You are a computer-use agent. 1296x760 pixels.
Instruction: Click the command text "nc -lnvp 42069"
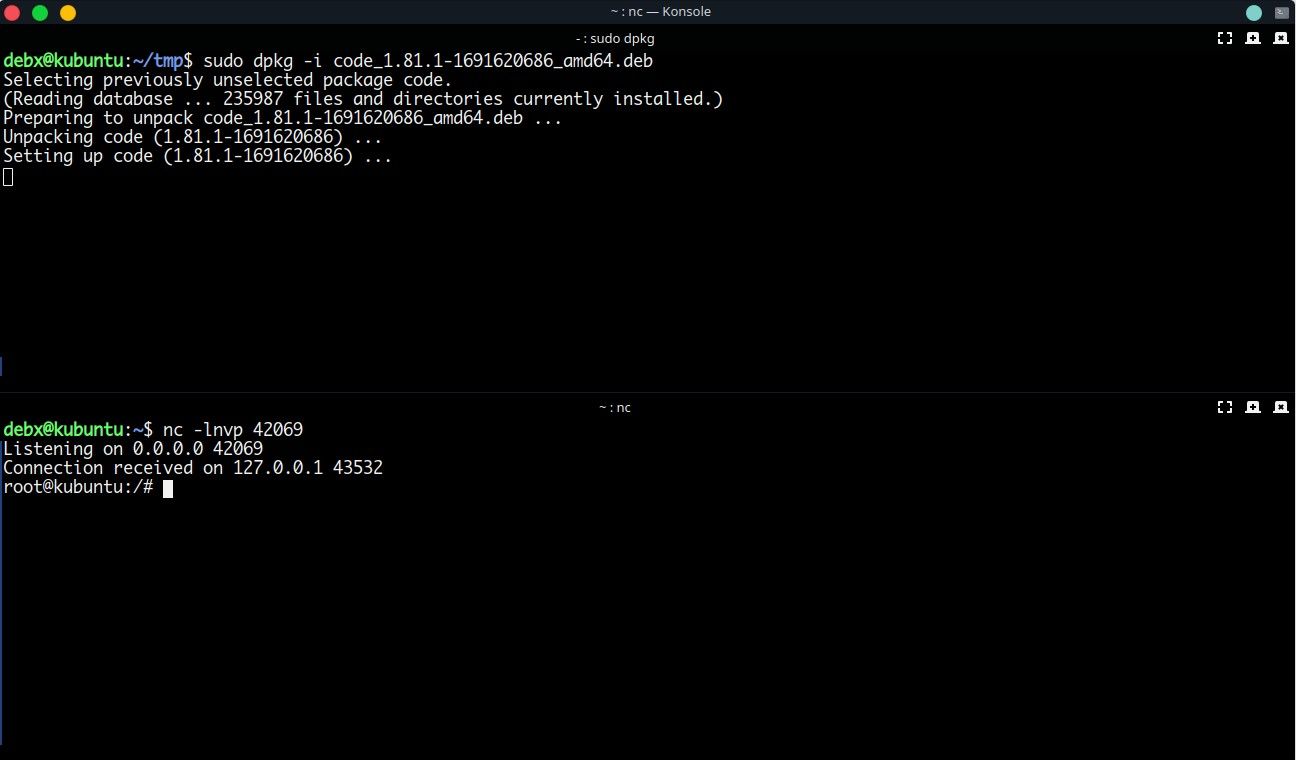pos(233,429)
